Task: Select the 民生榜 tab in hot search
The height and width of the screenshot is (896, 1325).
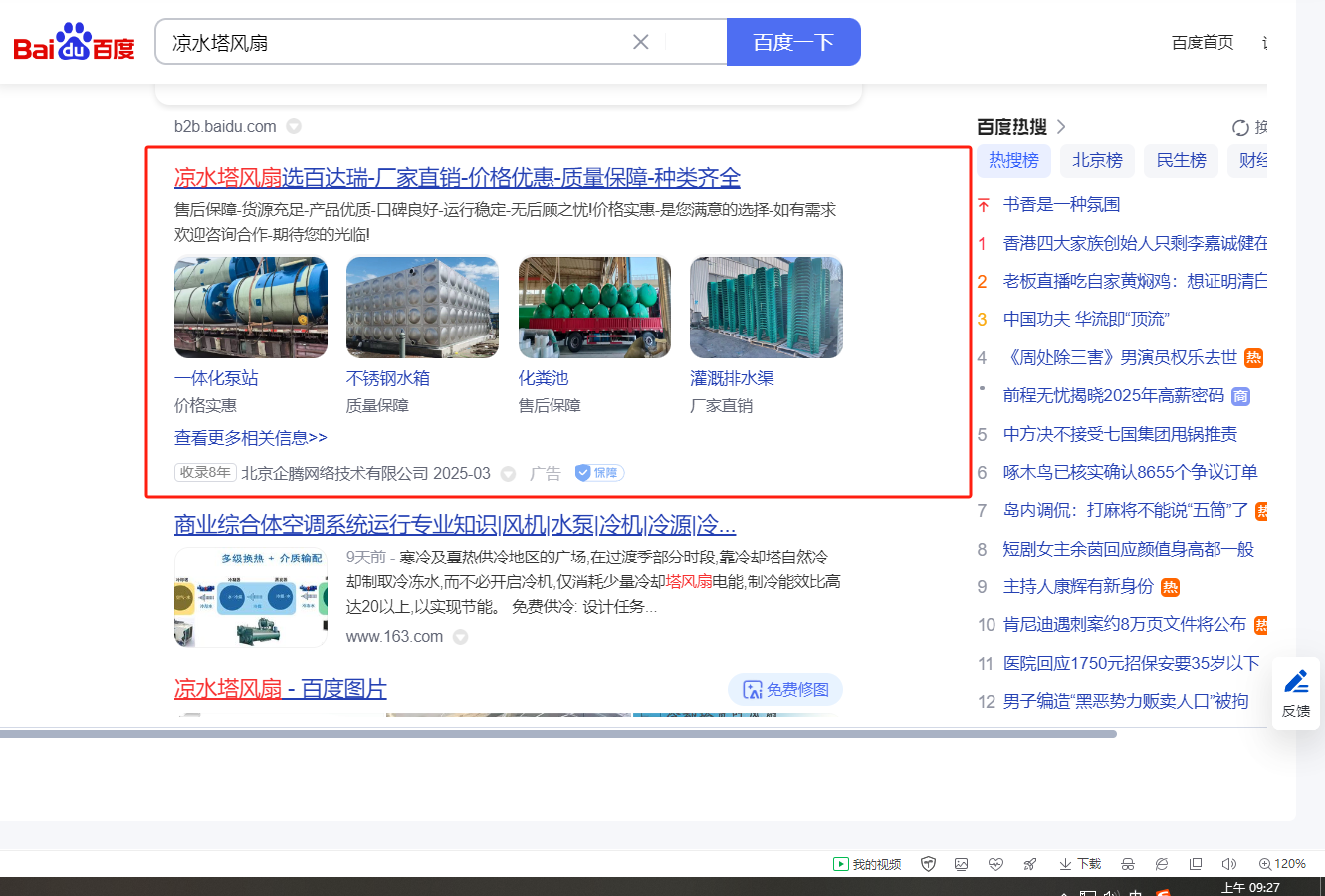Action: point(1181,160)
